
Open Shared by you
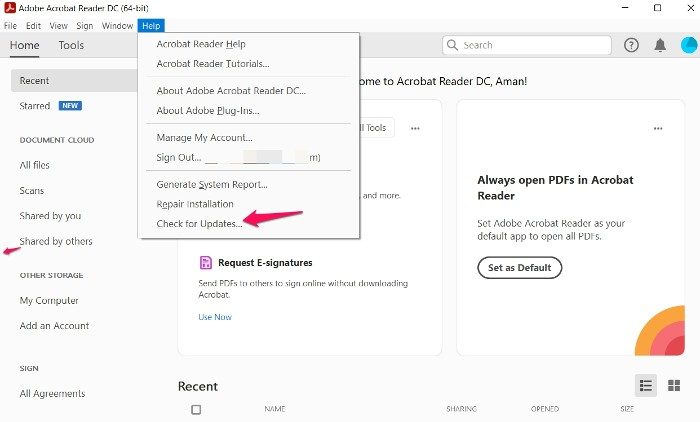click(x=50, y=216)
